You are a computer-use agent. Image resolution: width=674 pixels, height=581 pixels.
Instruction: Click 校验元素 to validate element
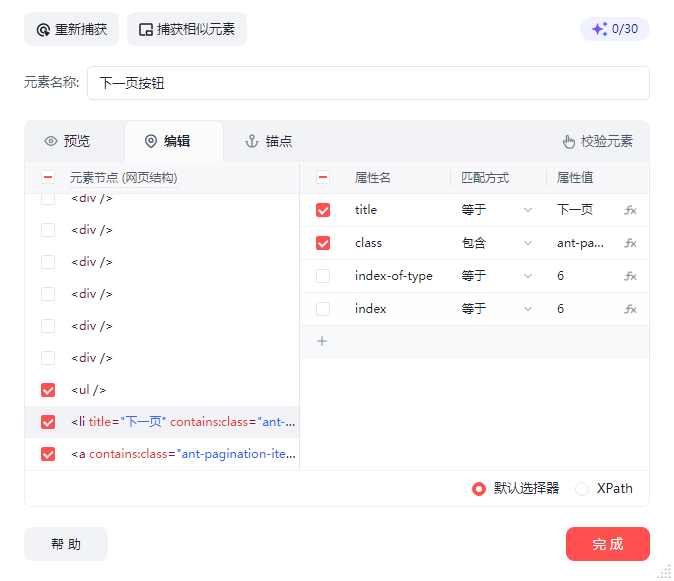click(598, 141)
